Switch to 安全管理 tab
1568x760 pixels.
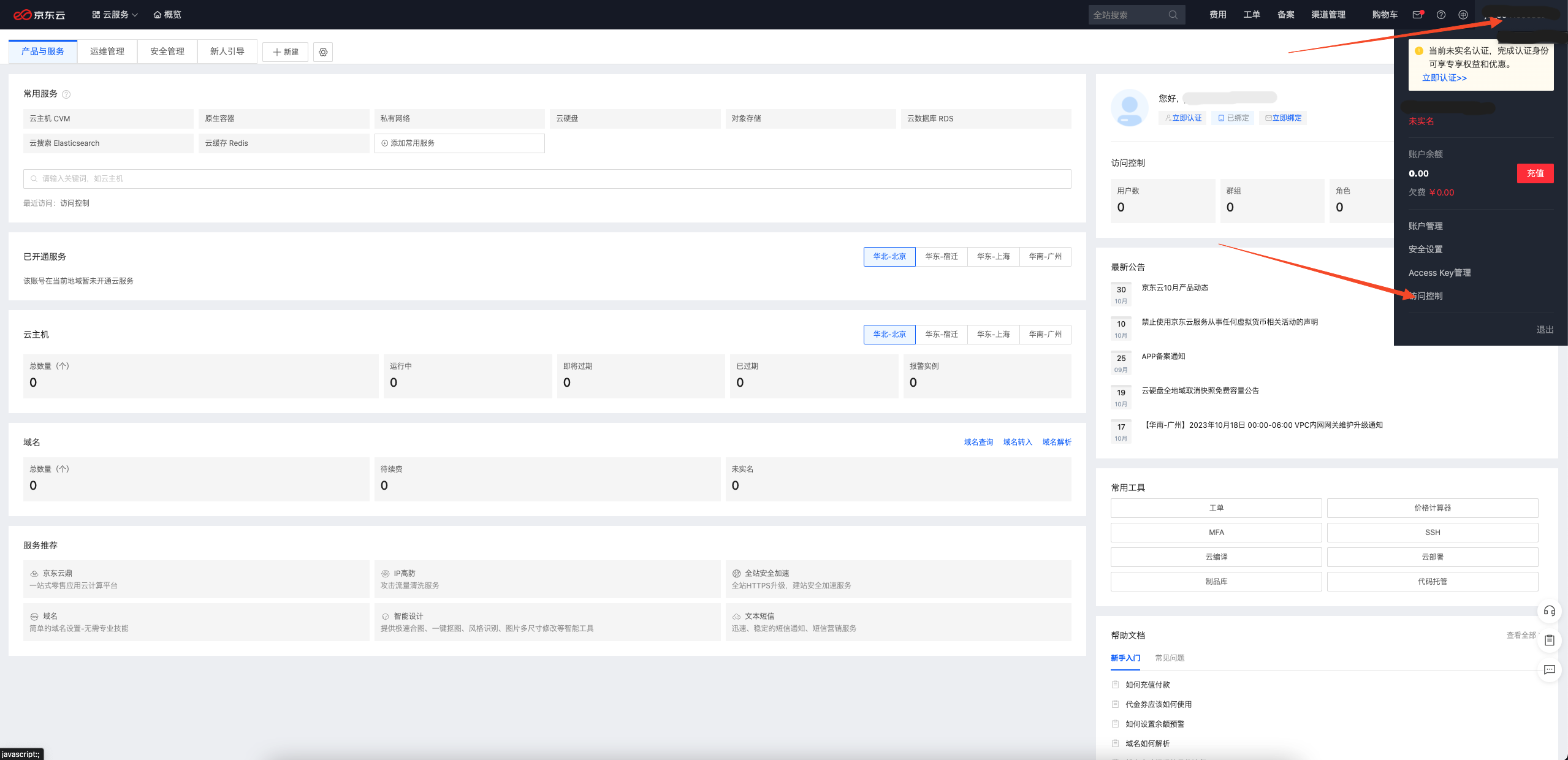click(167, 51)
